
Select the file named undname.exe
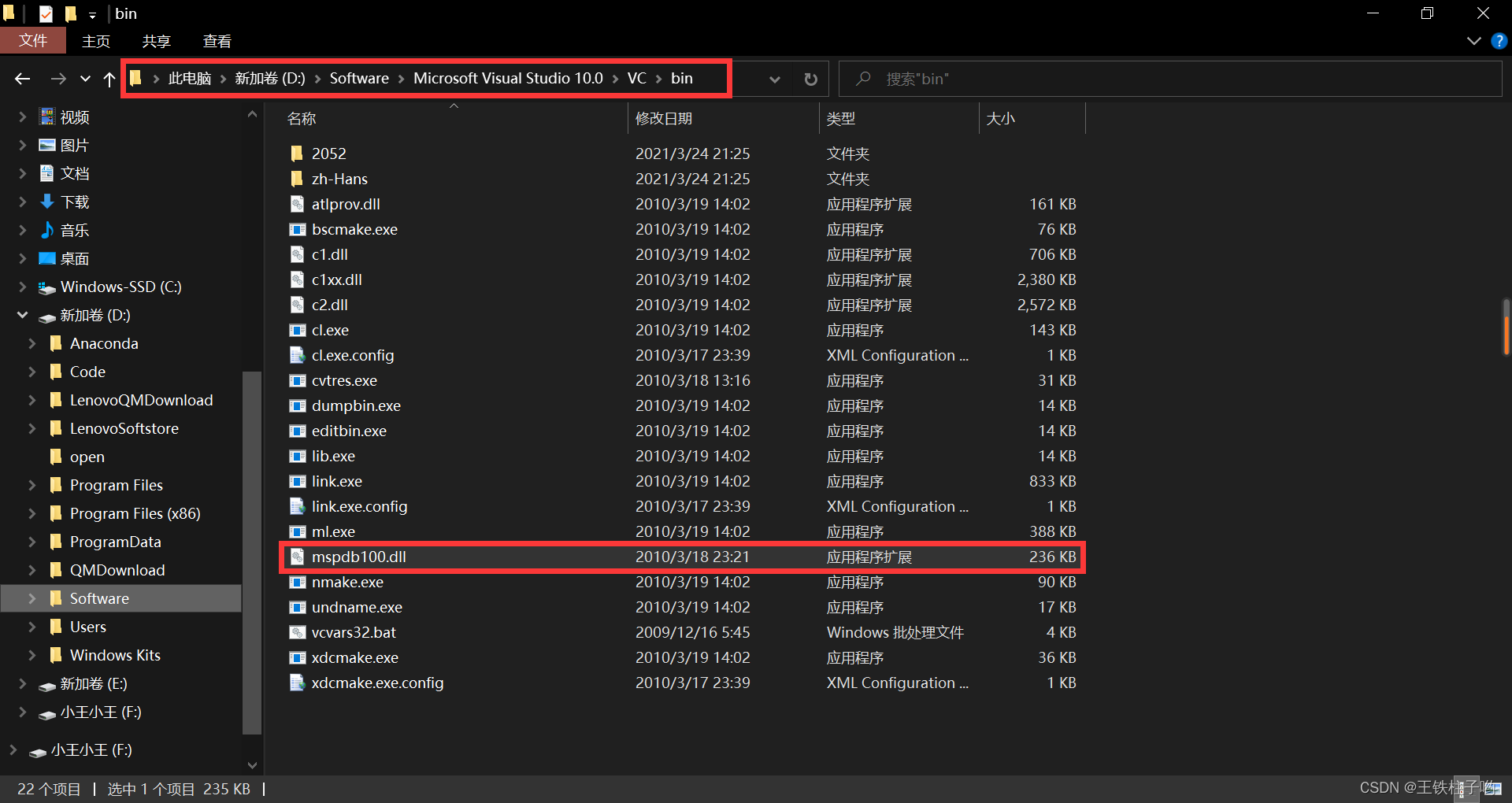point(357,607)
